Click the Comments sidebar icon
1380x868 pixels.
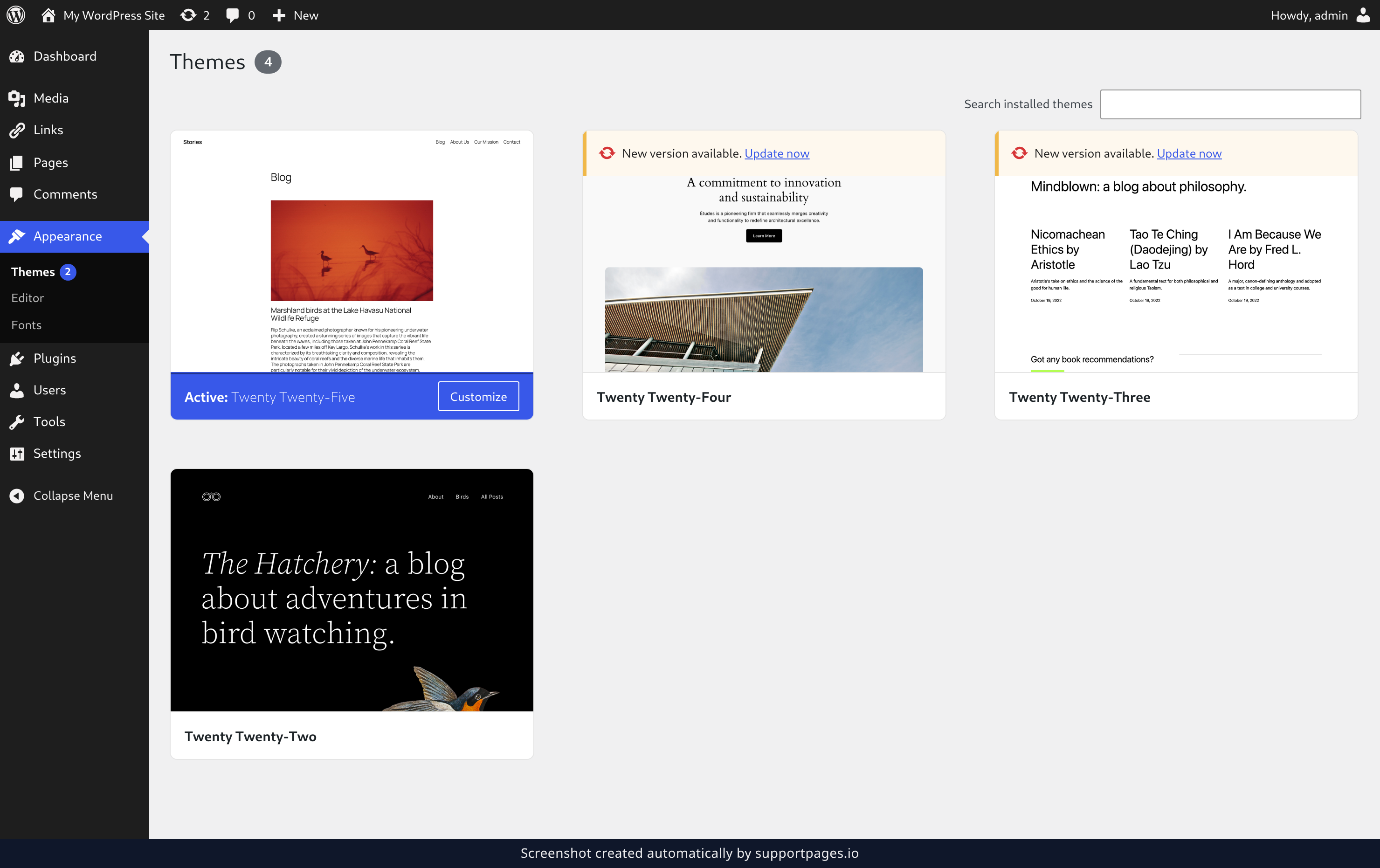click(x=17, y=195)
